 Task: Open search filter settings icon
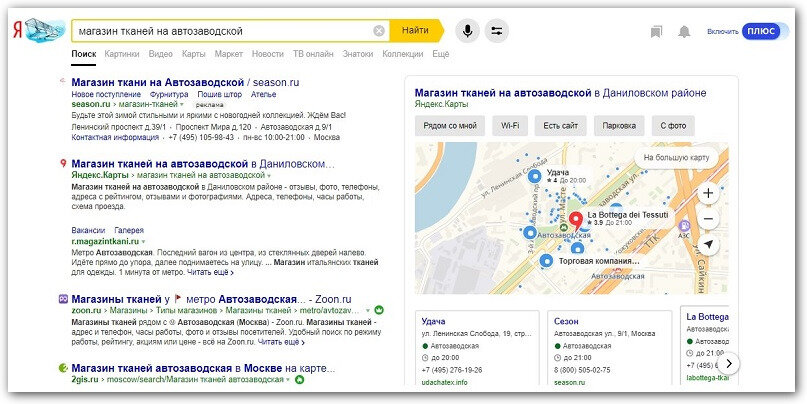[x=497, y=31]
